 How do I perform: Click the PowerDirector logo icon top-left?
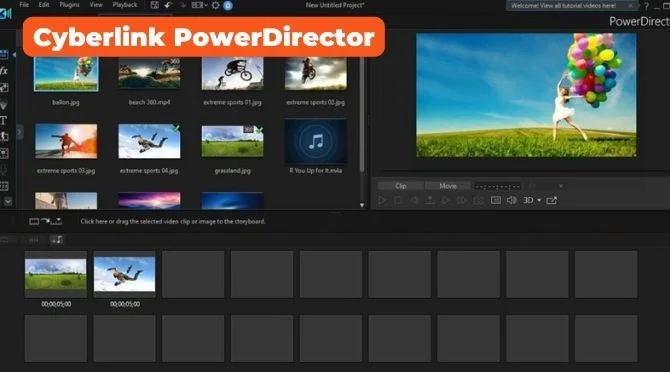[x=6, y=14]
